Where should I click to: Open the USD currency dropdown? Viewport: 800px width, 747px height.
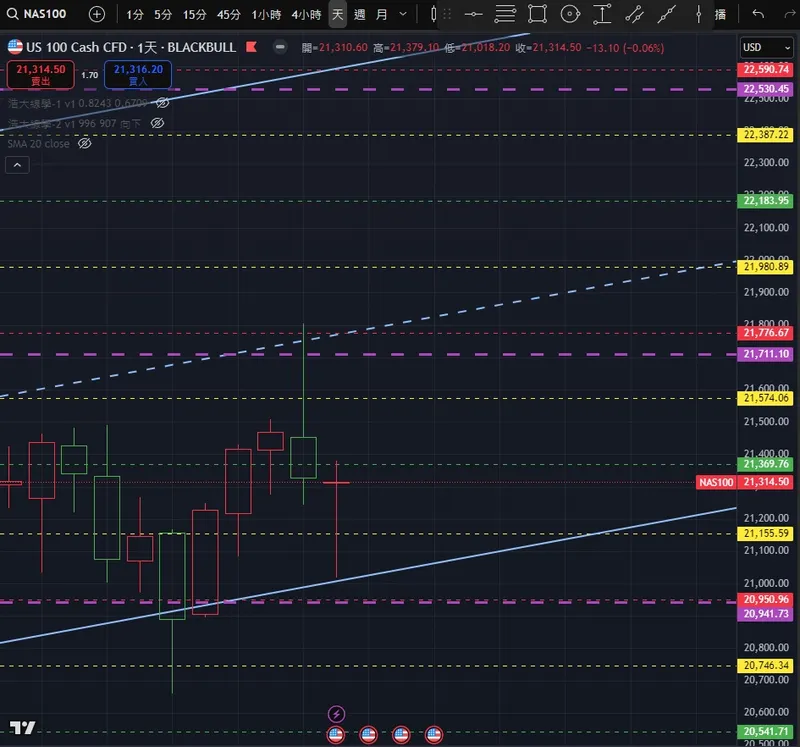pos(766,47)
